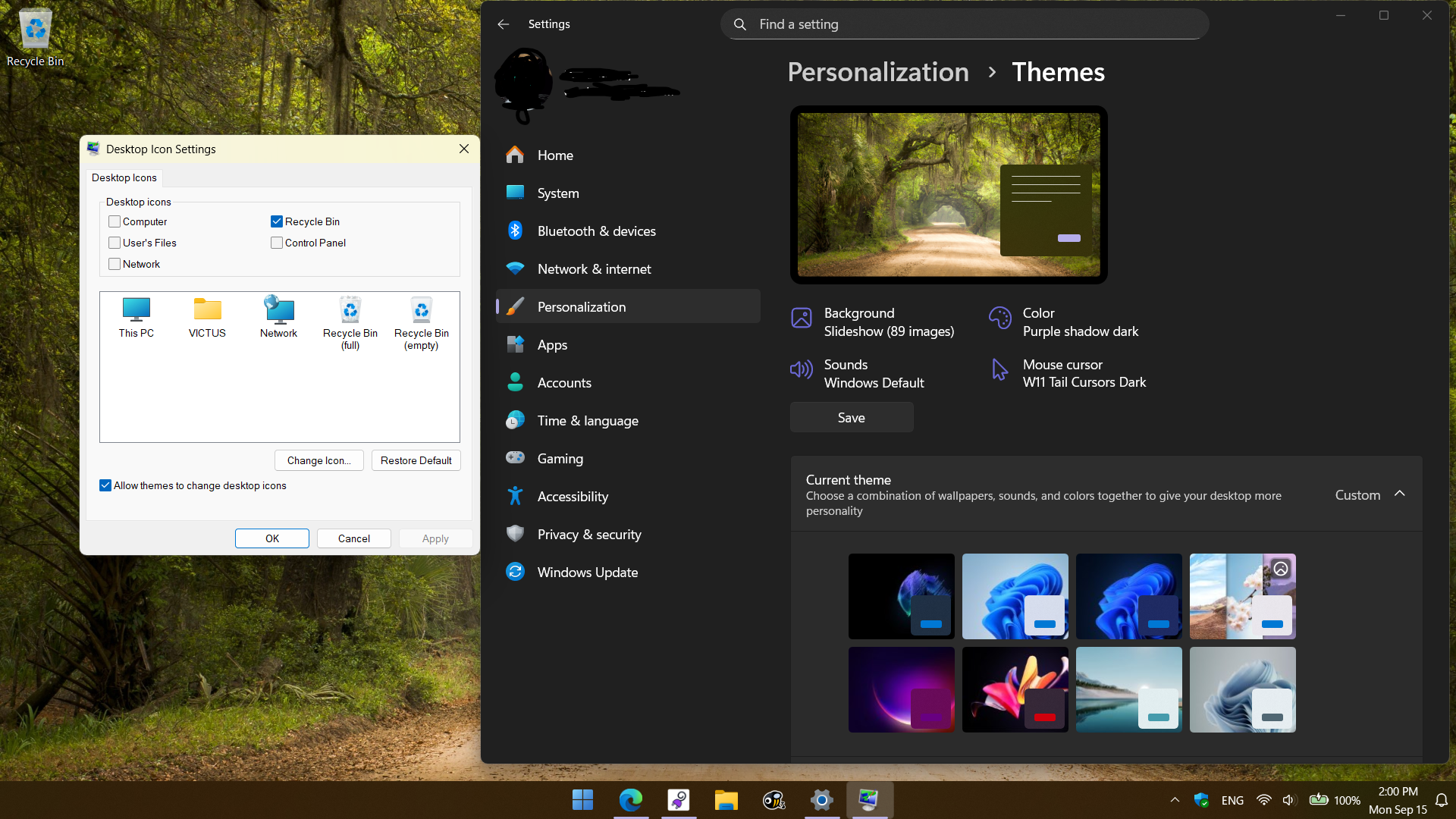Apply the Sunrise lake theme
The height and width of the screenshot is (819, 1456).
pyautogui.click(x=1128, y=689)
